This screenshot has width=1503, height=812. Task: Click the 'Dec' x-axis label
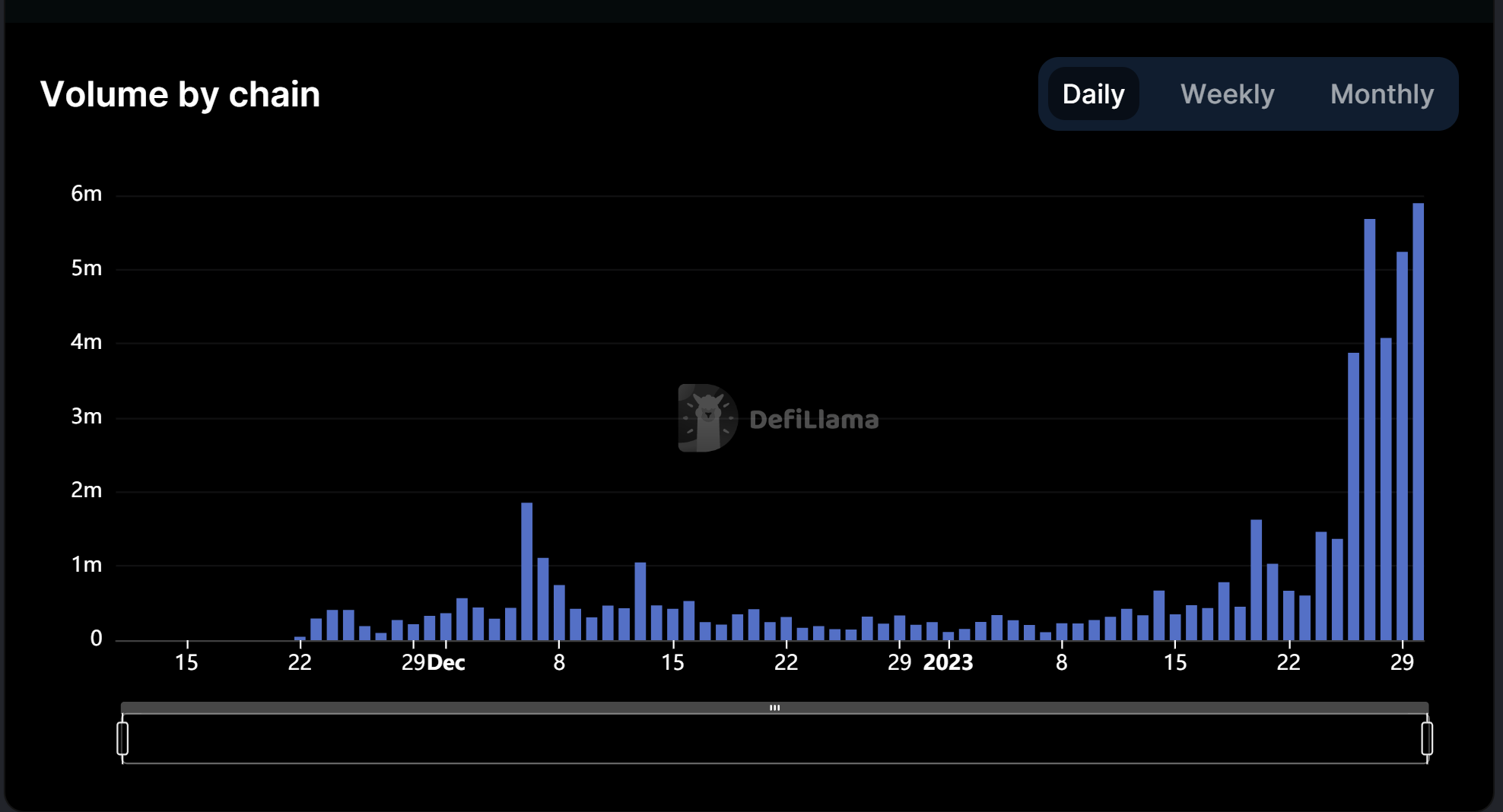coord(446,663)
